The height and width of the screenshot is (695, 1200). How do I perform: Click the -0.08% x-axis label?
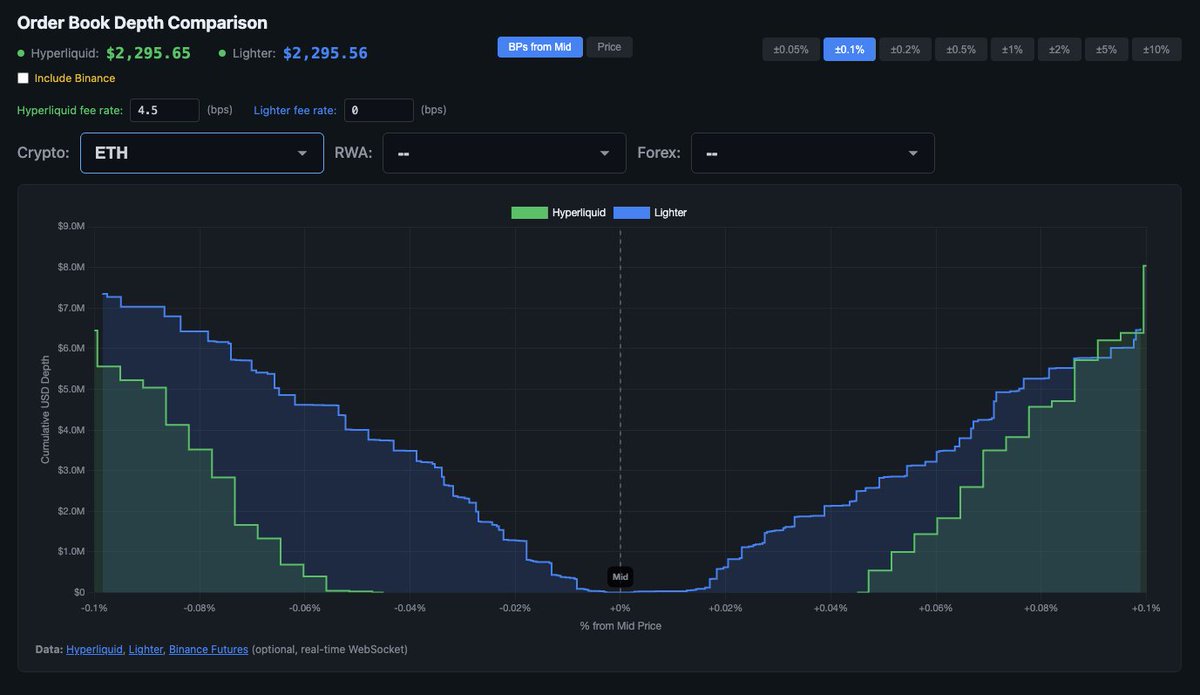coord(200,608)
